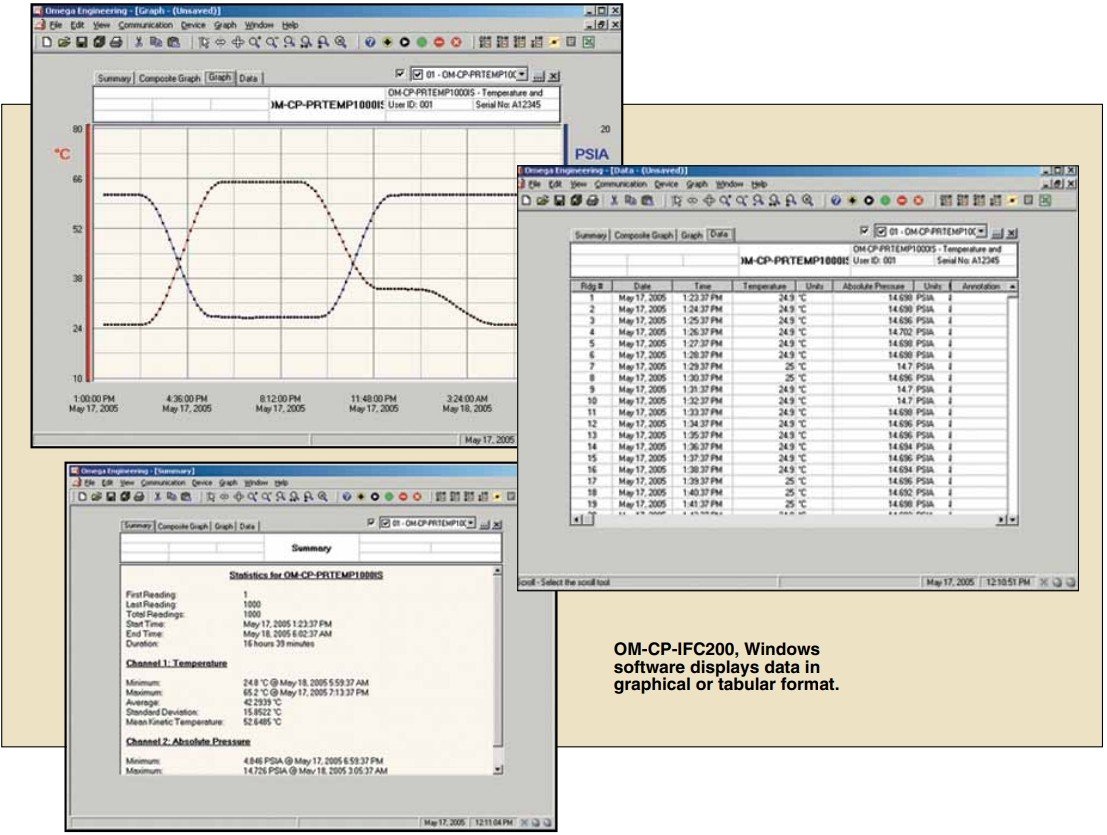Screen dimensions: 1107x835
Task: Click green start device icon in Data window
Action: pyautogui.click(x=885, y=201)
